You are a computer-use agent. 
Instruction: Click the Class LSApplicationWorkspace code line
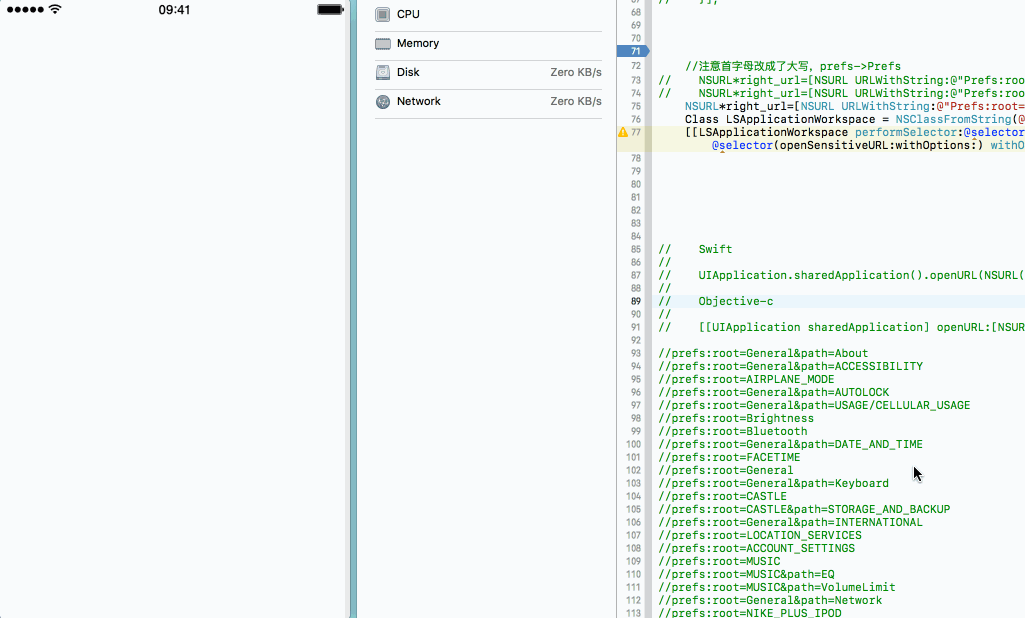click(855, 119)
